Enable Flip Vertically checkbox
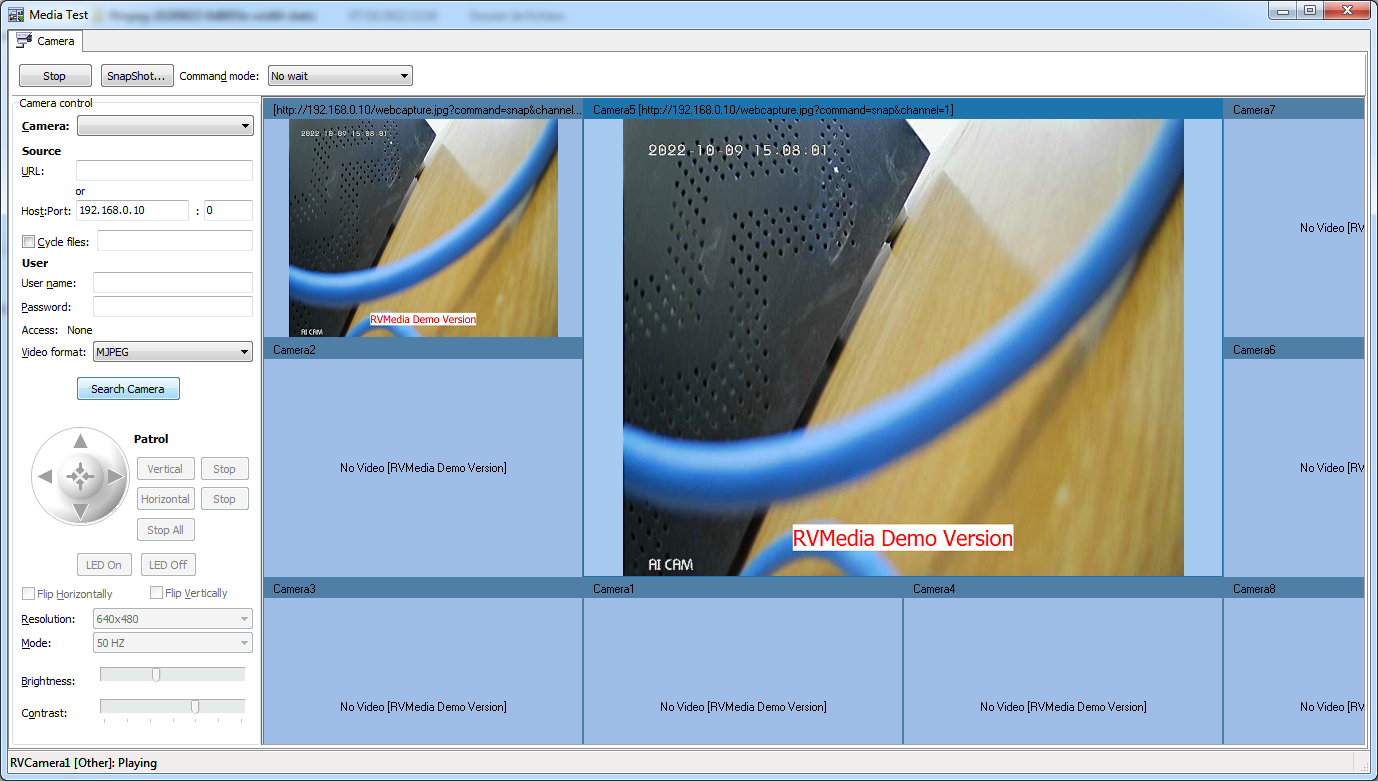This screenshot has height=781, width=1378. 156,593
